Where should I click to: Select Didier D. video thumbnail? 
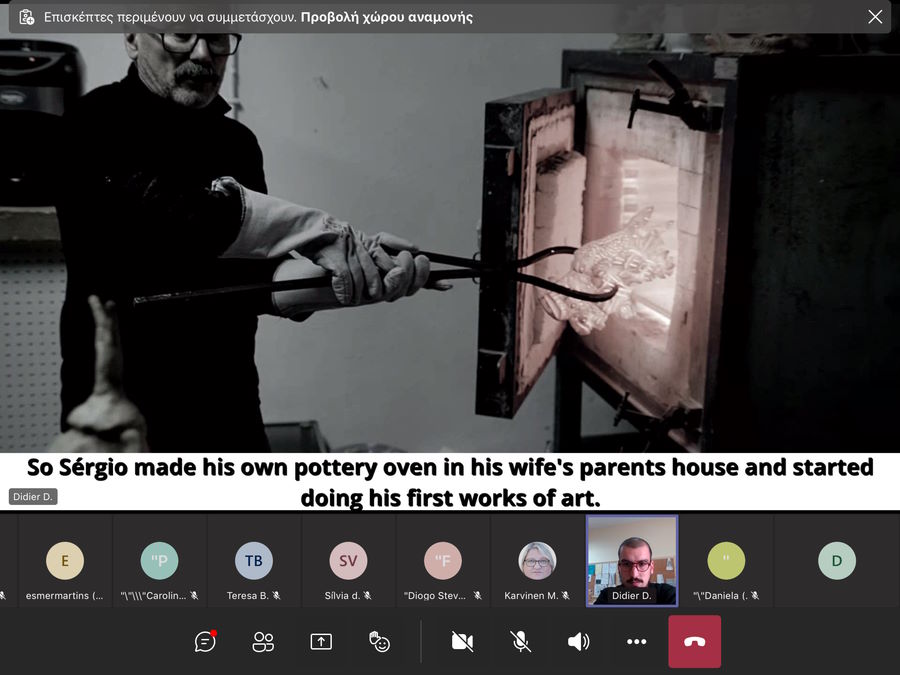point(632,560)
